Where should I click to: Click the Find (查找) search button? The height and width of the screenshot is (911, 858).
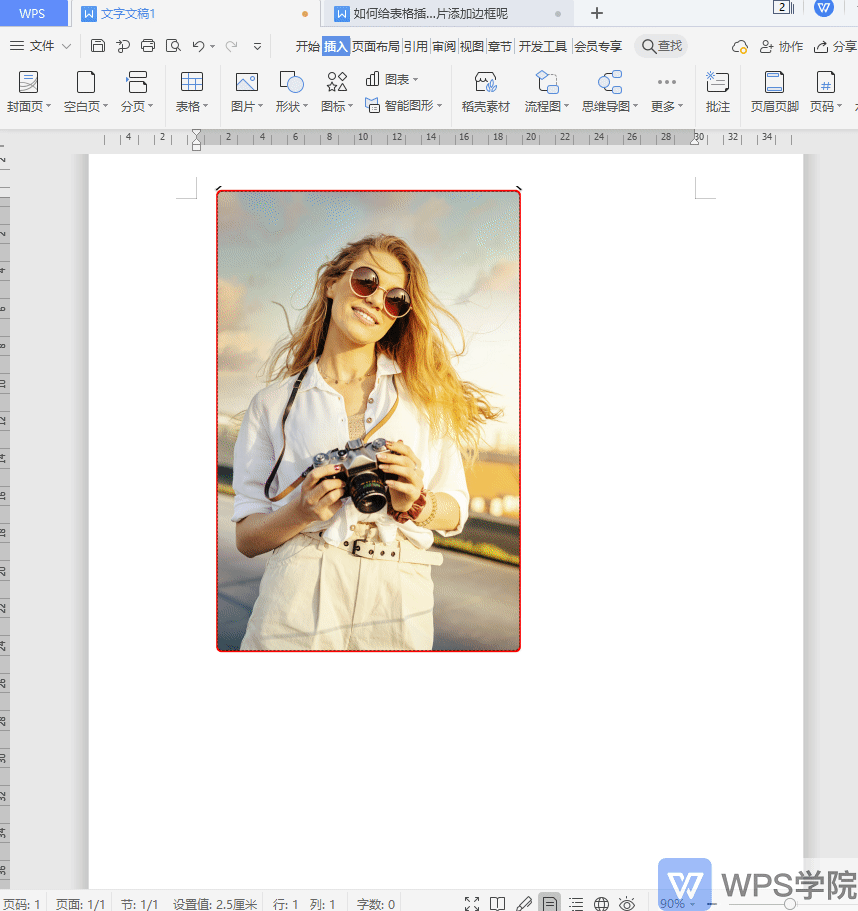[x=662, y=46]
